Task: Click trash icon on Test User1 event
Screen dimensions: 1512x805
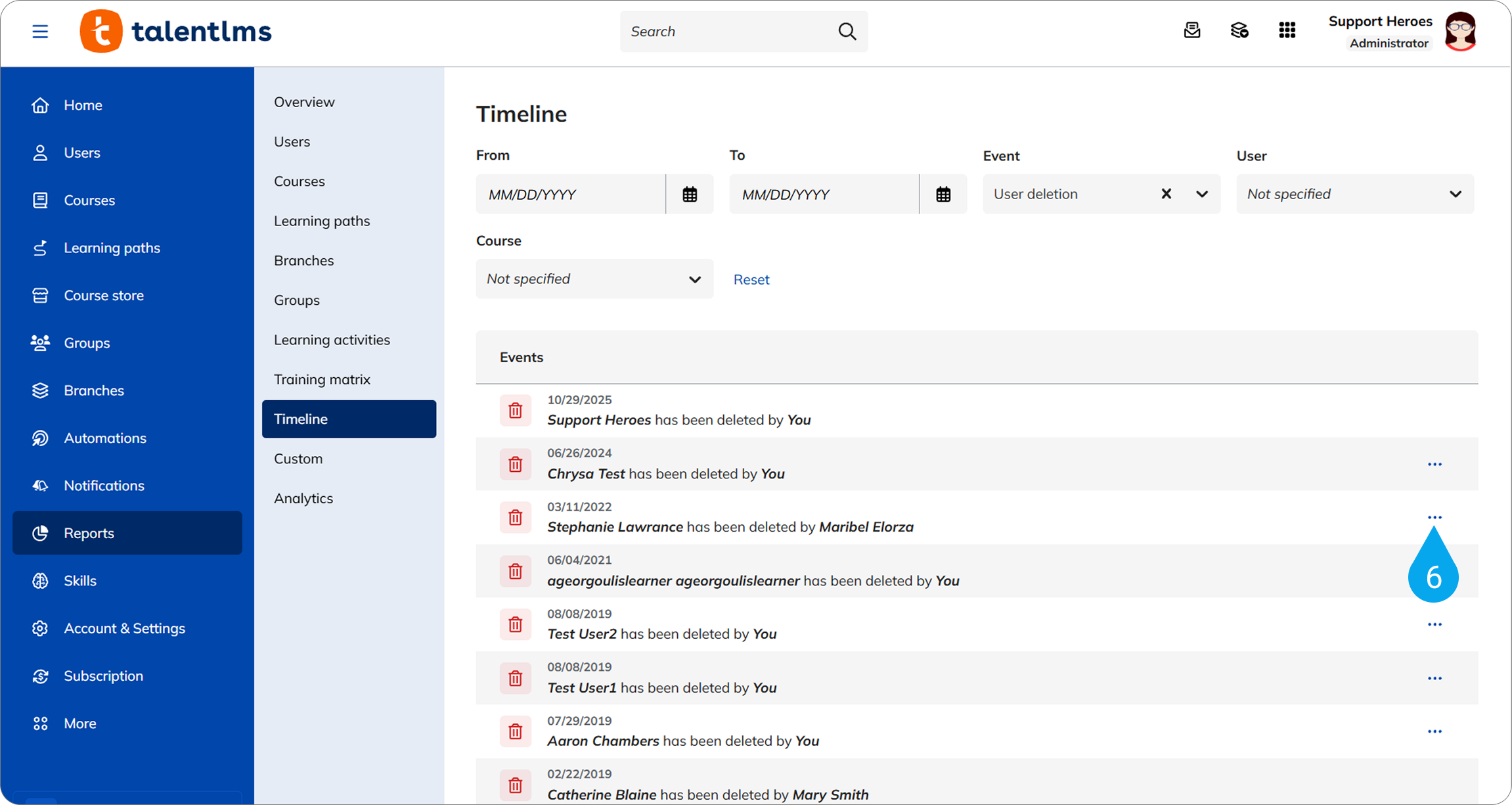Action: tap(516, 679)
